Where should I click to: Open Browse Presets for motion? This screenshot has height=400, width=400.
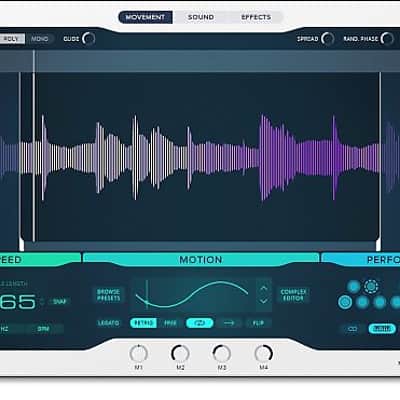pyautogui.click(x=109, y=295)
